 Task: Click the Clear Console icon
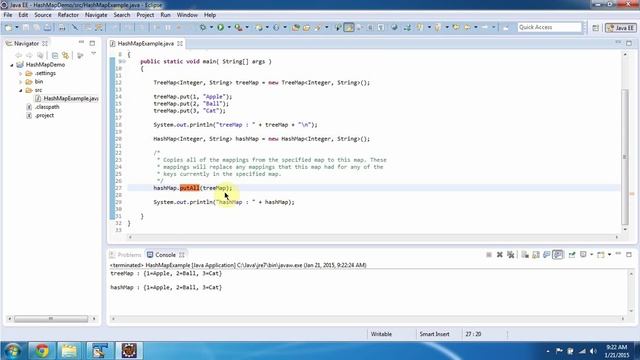tap(525, 255)
